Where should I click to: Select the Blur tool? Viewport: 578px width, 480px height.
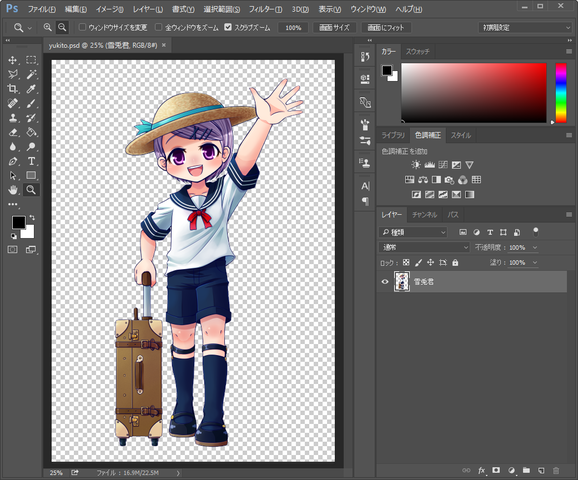click(13, 147)
